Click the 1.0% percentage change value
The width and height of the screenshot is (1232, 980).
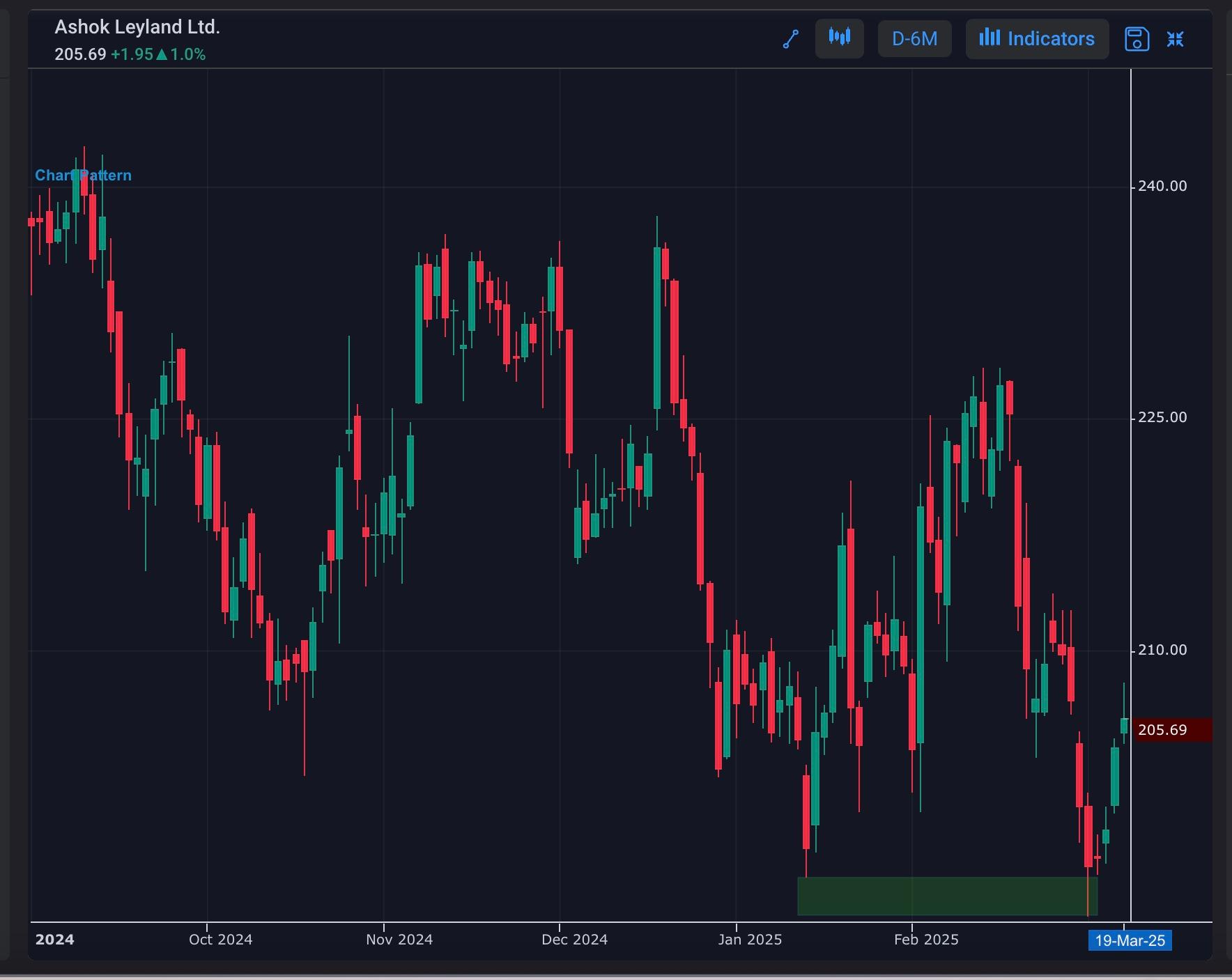pos(187,54)
